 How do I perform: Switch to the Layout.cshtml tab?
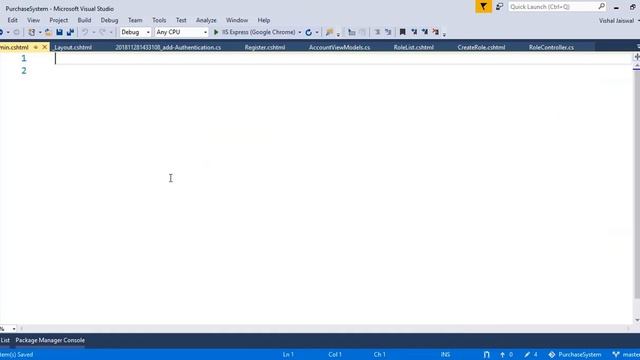[x=73, y=47]
